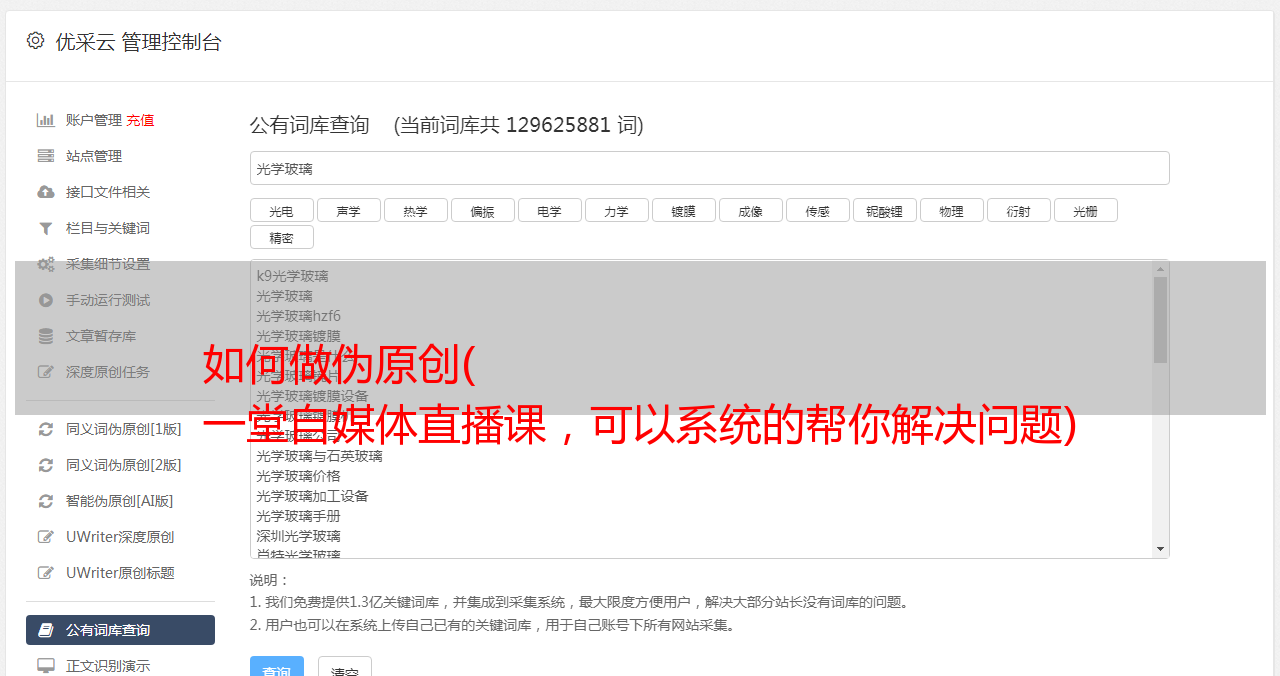Screen dimensions: 1280x676
Task: Click the gear icon beside 优采云 管理控制台
Action: click(36, 41)
